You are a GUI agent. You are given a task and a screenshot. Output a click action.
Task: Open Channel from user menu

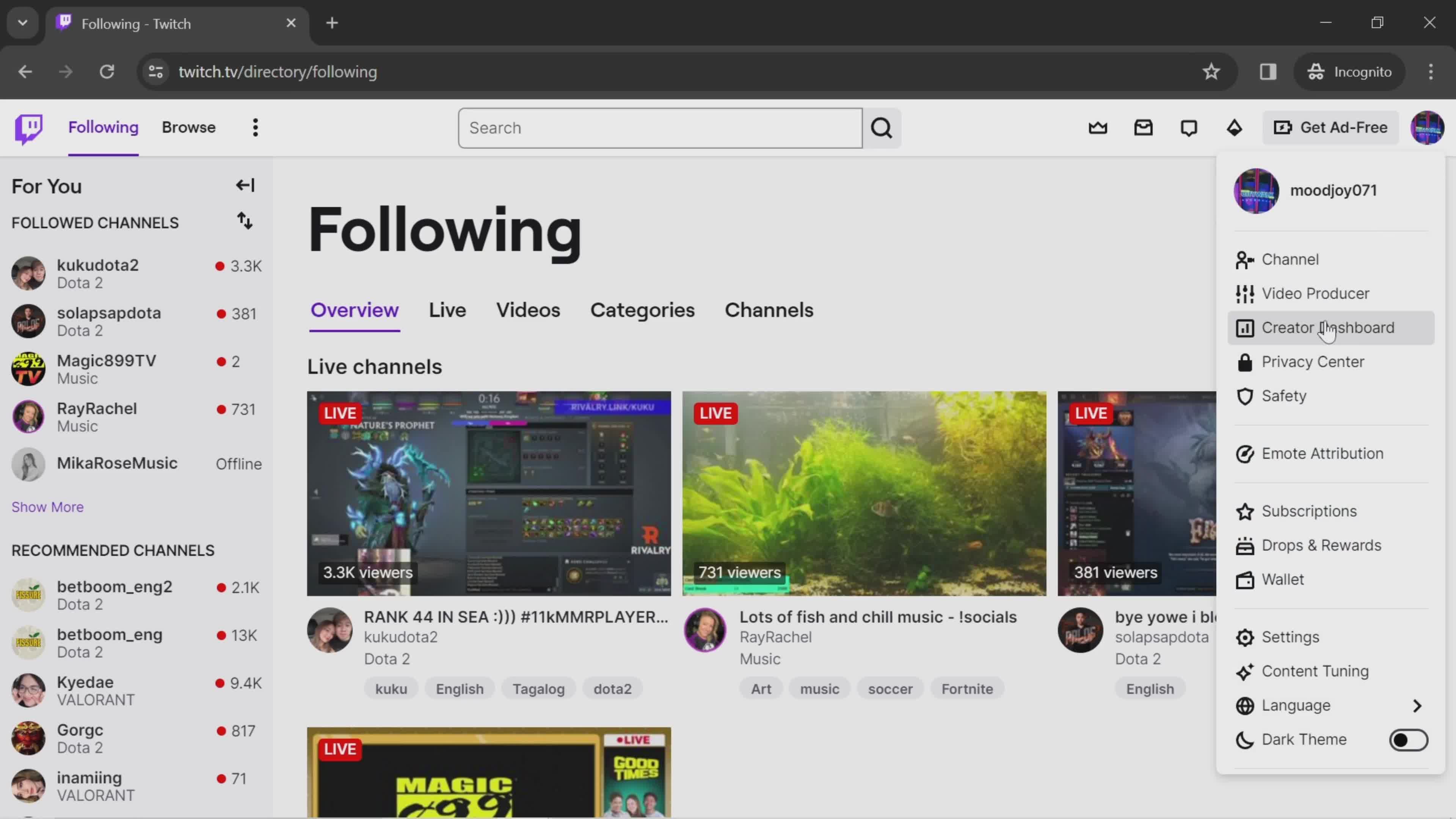1330,259
